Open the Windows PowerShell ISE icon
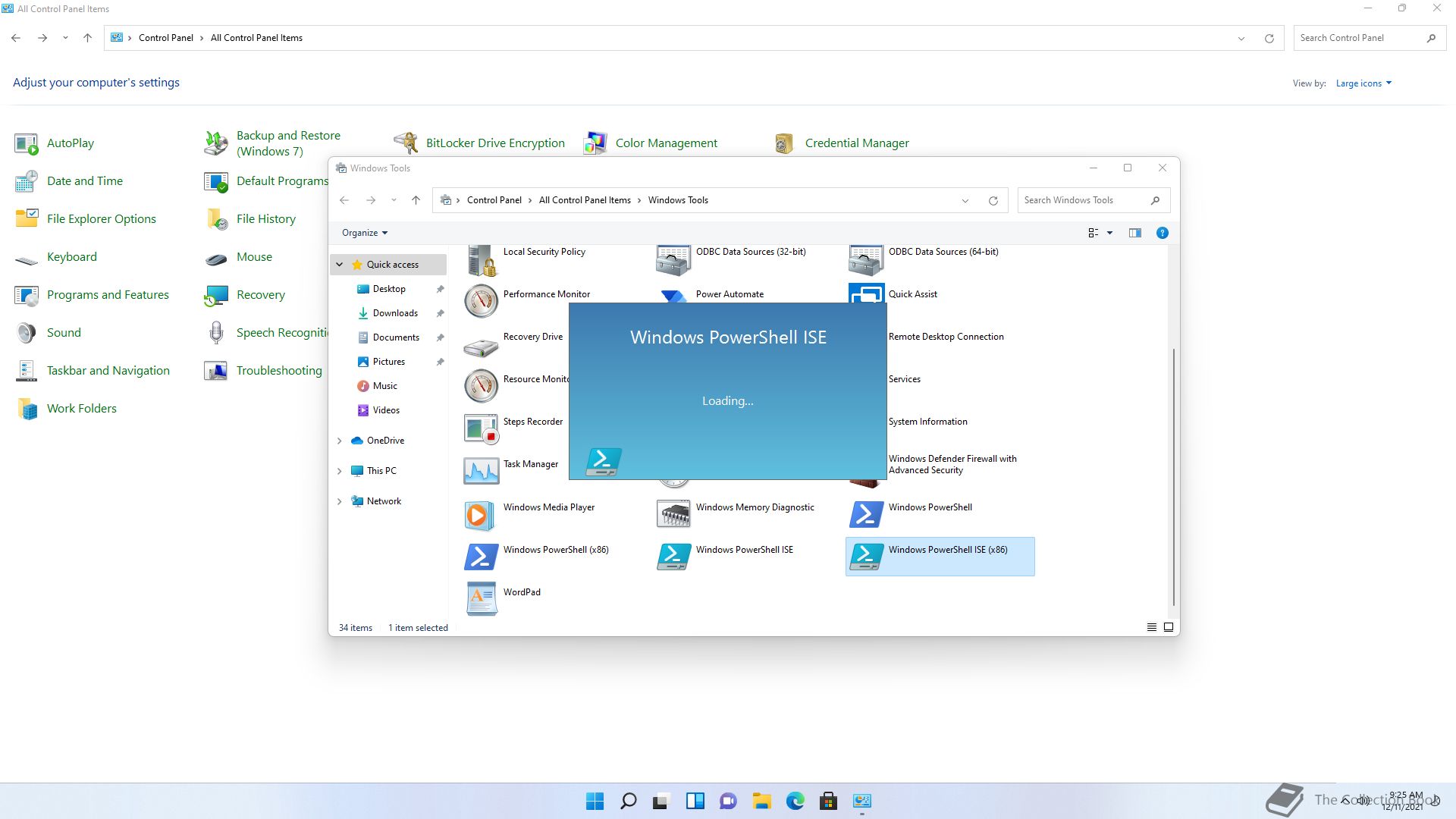The image size is (1456, 819). click(673, 557)
